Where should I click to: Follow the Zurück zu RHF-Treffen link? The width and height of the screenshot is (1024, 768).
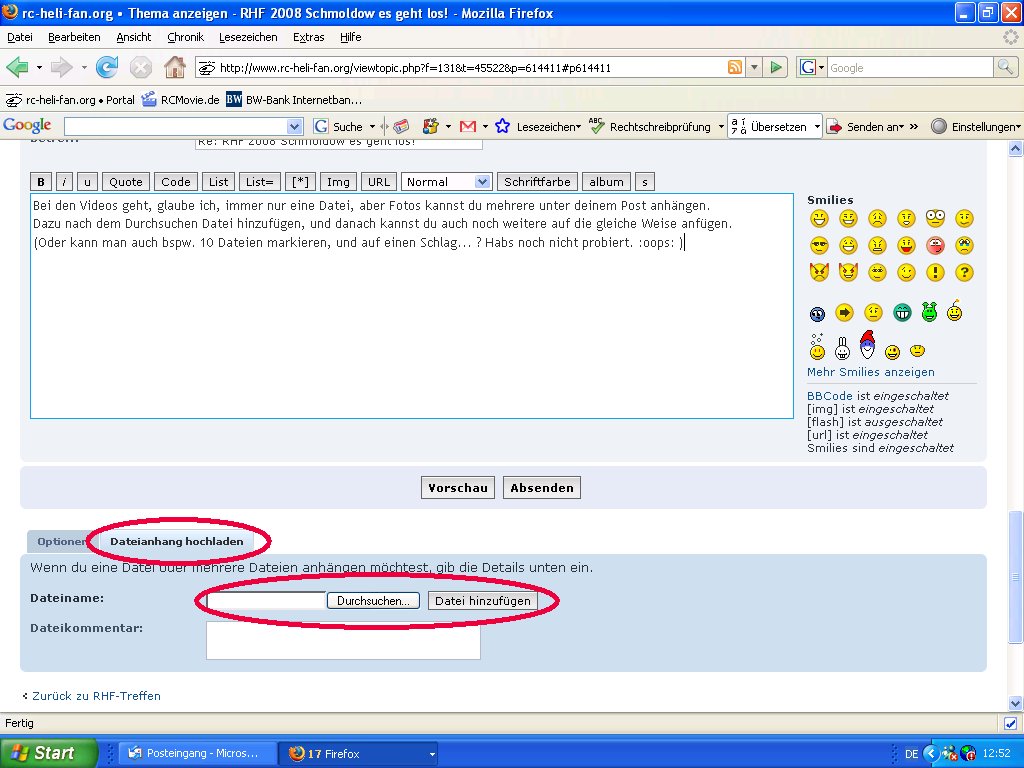click(x=96, y=696)
